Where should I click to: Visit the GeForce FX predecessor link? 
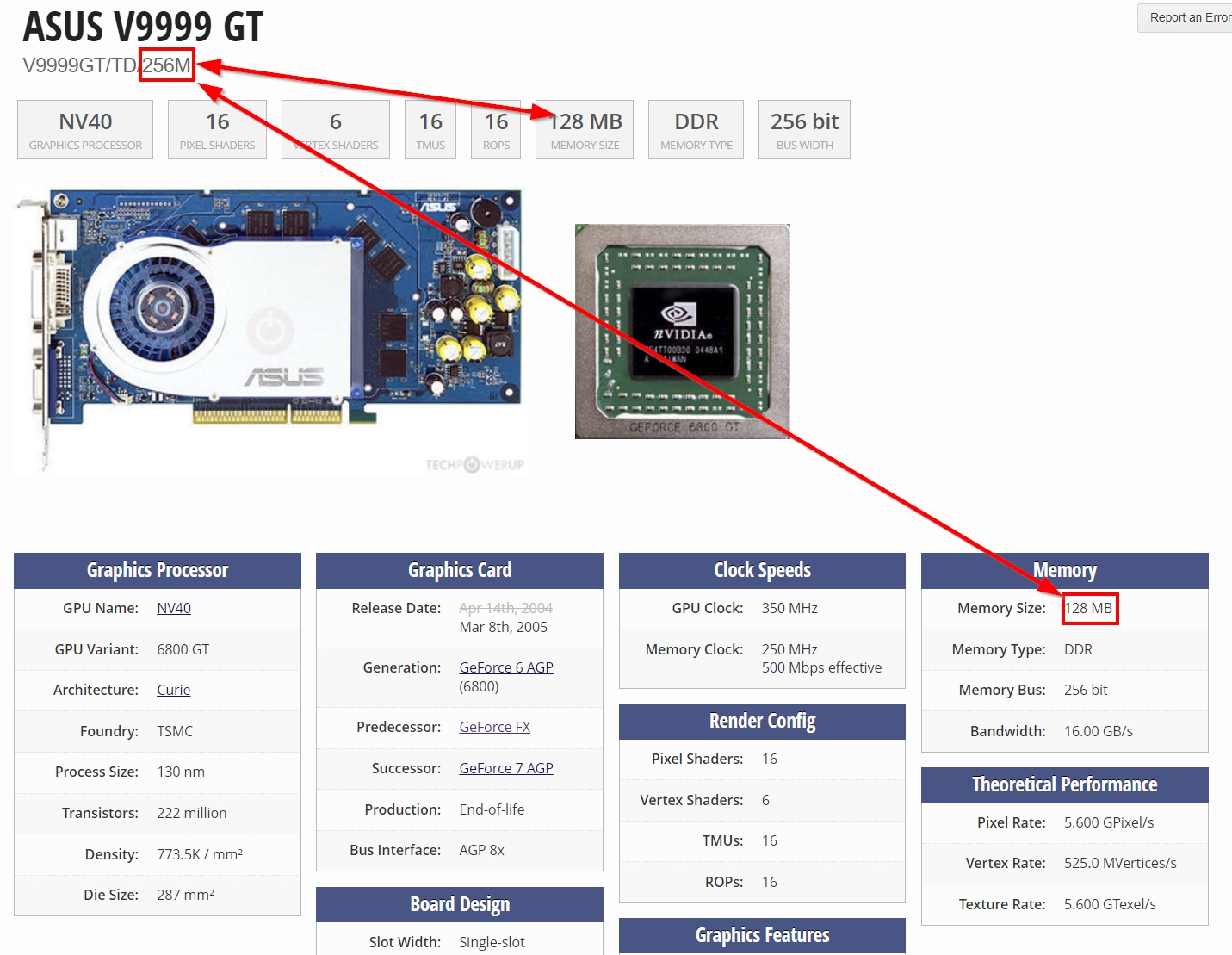coord(495,727)
